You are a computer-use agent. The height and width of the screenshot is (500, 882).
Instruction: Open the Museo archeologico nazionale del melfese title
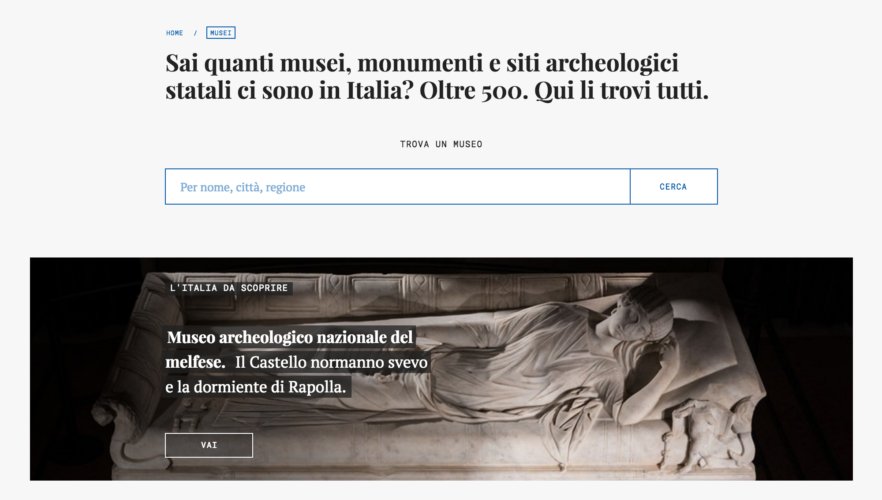coord(290,349)
